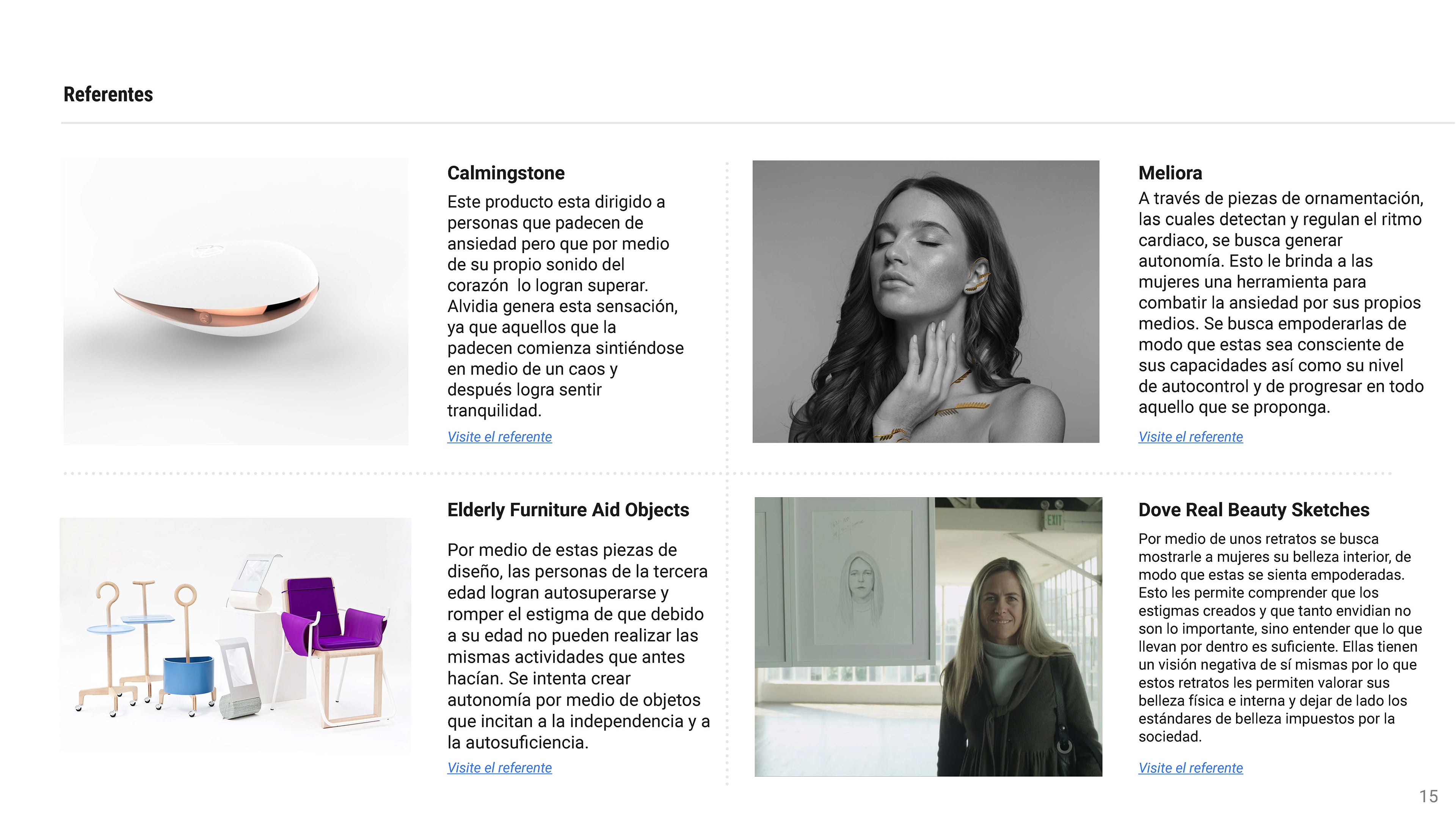This screenshot has width=1456, height=816.
Task: Open the Meliora 'Visite el referente' link
Action: (1190, 437)
